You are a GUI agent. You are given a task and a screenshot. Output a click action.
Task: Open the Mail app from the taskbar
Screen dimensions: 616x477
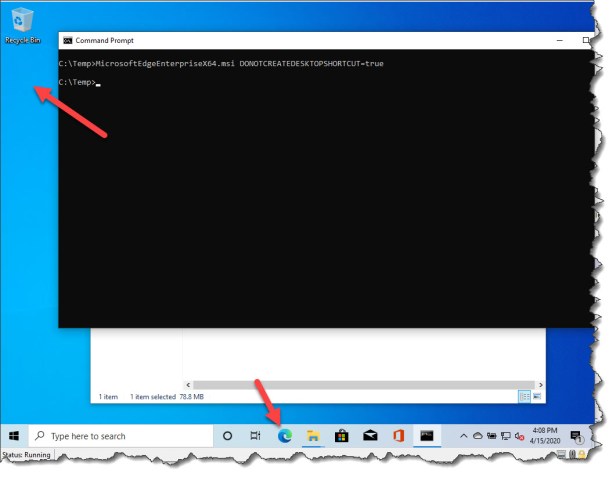pyautogui.click(x=370, y=436)
